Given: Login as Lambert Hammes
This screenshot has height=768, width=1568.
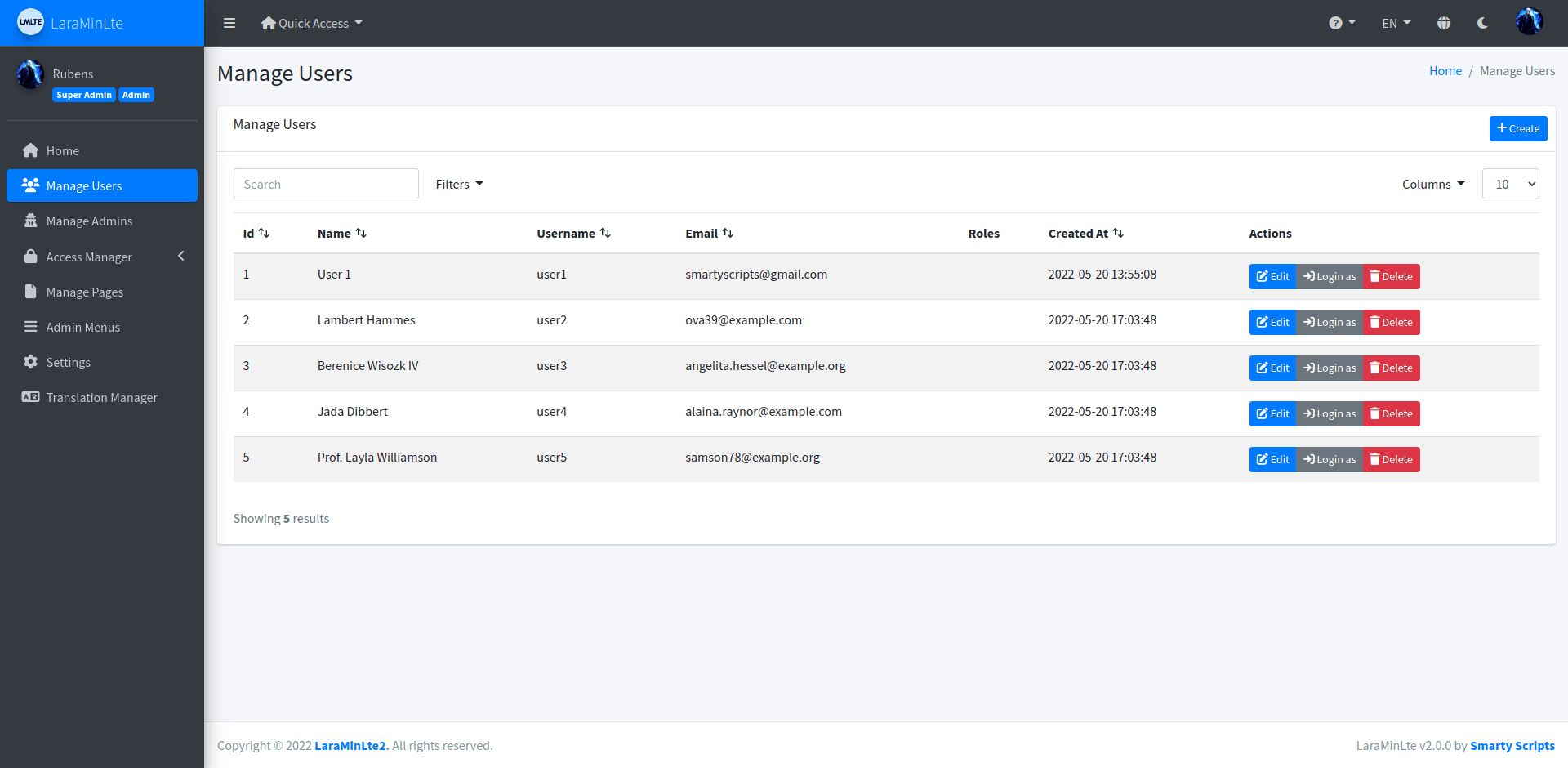Looking at the screenshot, I should pos(1329,322).
